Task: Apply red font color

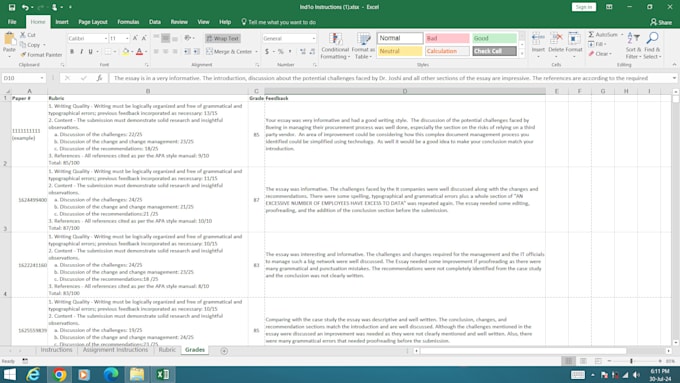Action: (x=139, y=52)
